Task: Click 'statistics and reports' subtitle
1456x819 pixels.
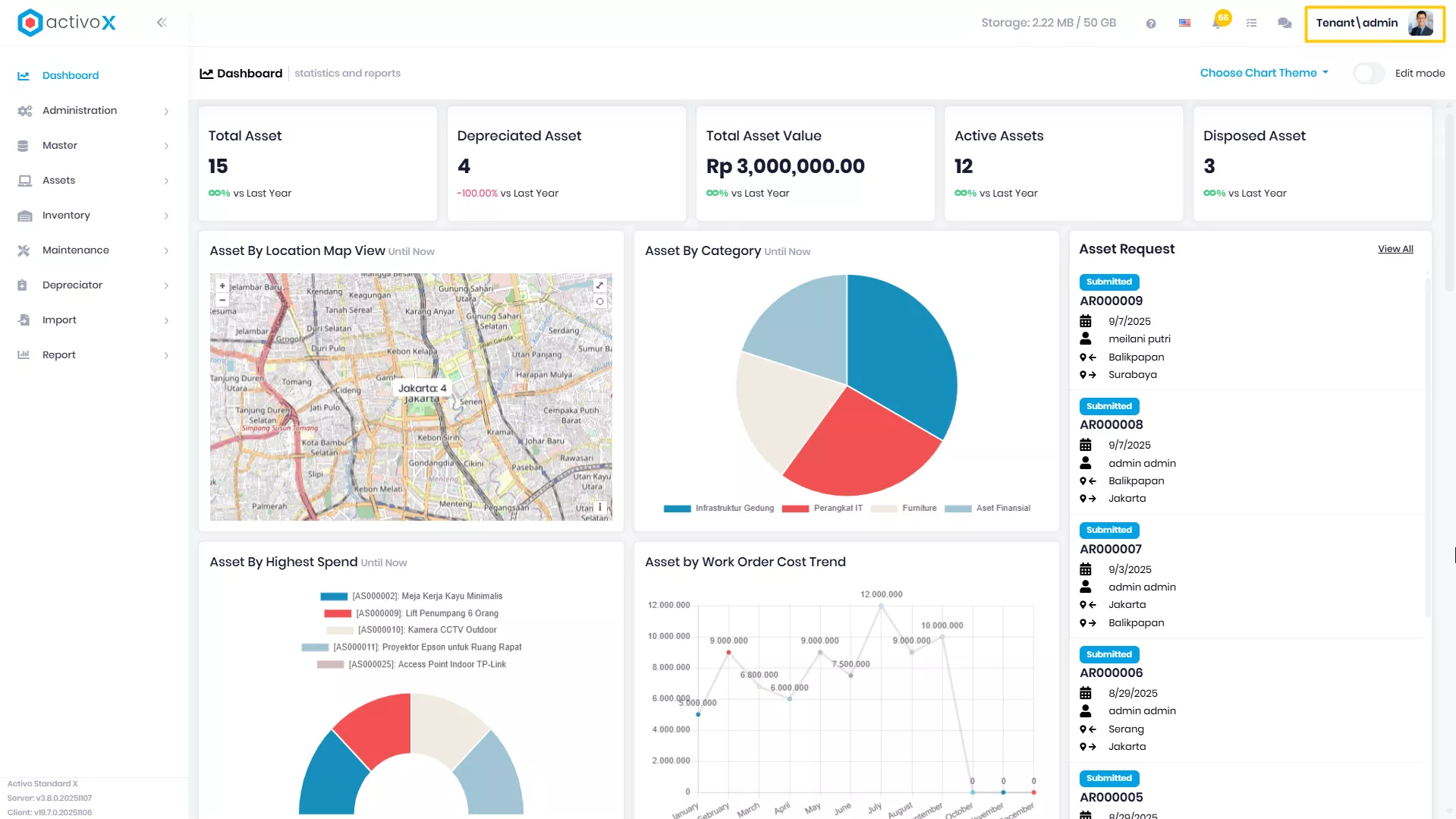Action: coord(347,74)
